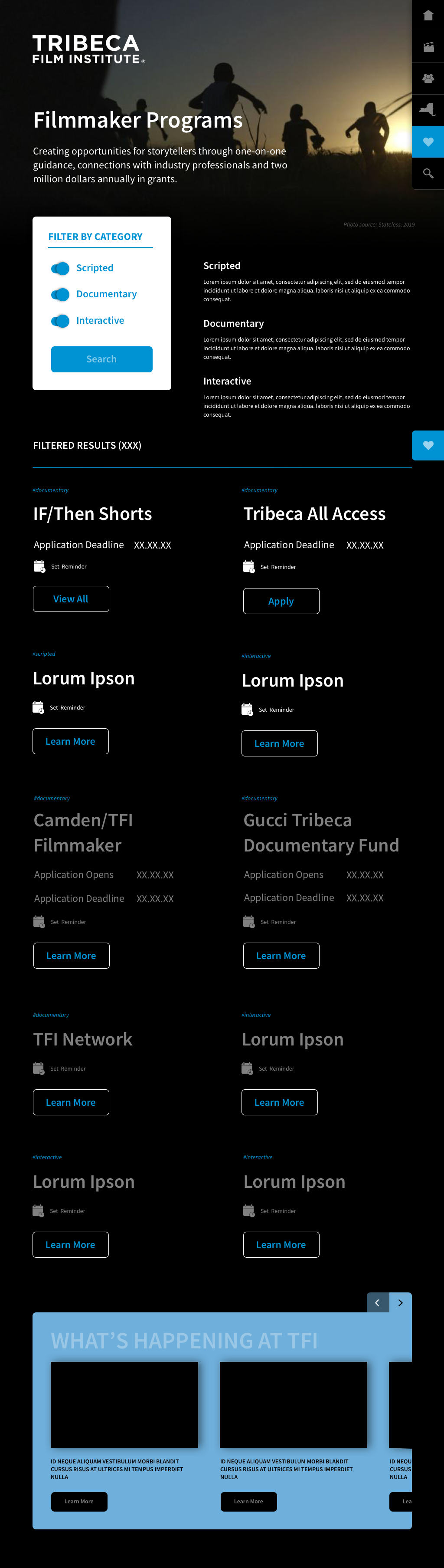The height and width of the screenshot is (1568, 444).
Task: Click calendar icon on Gucci Tribeca Documentary Fund card
Action: 249,921
